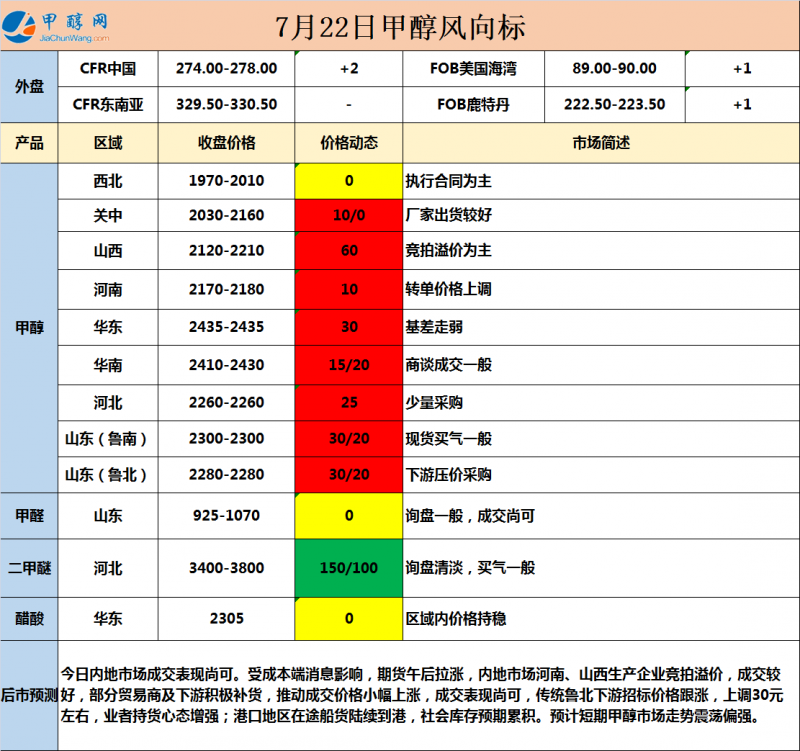This screenshot has height=751, width=800.
Task: Select the 西北 region cell
Action: 108,181
